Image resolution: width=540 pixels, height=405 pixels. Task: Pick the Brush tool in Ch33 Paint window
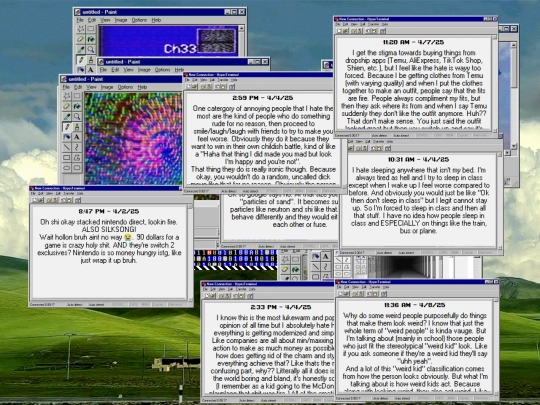pos(91,60)
